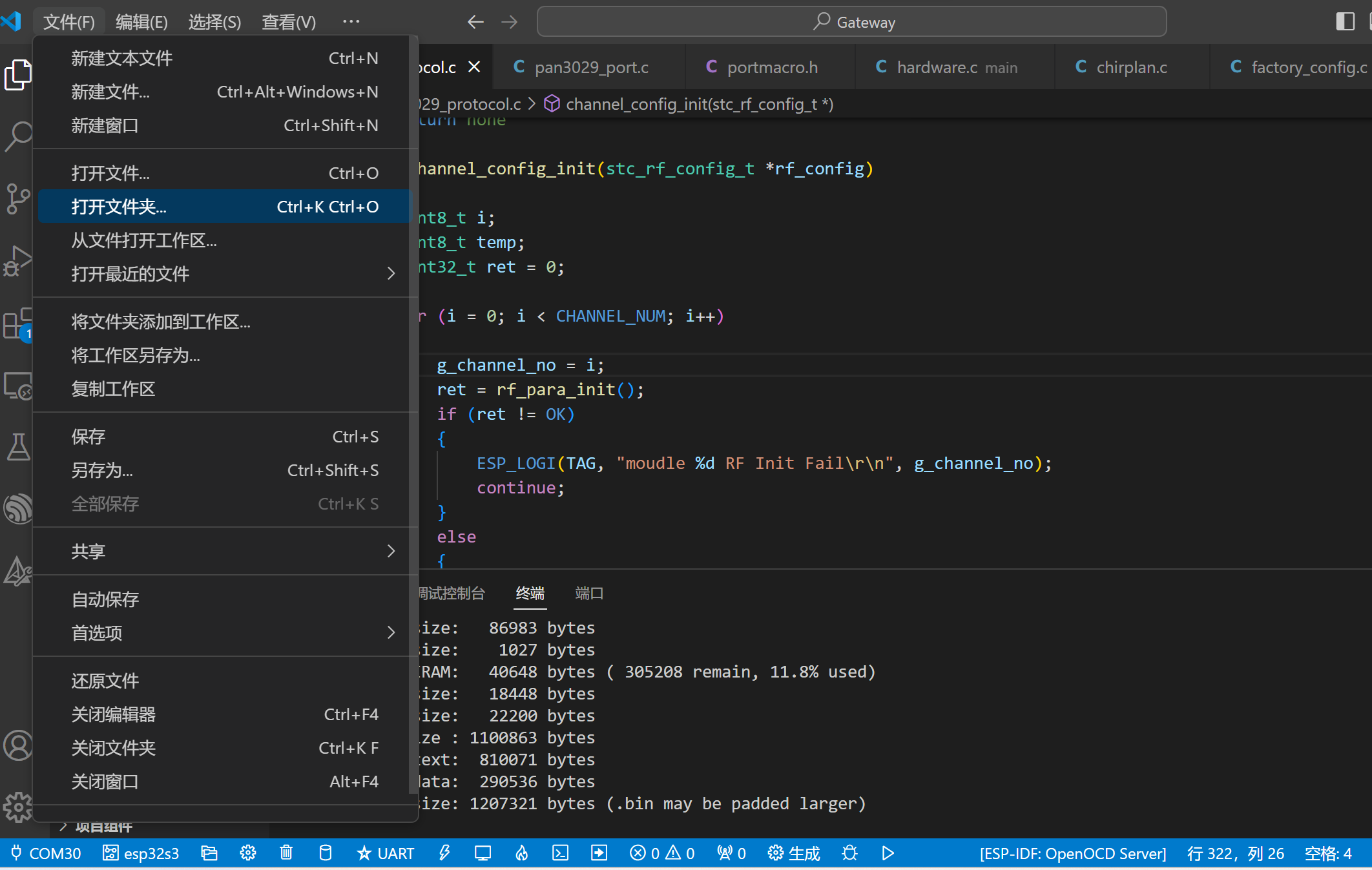This screenshot has height=870, width=1372.
Task: Switch to hardware.c tab
Action: click(x=955, y=67)
